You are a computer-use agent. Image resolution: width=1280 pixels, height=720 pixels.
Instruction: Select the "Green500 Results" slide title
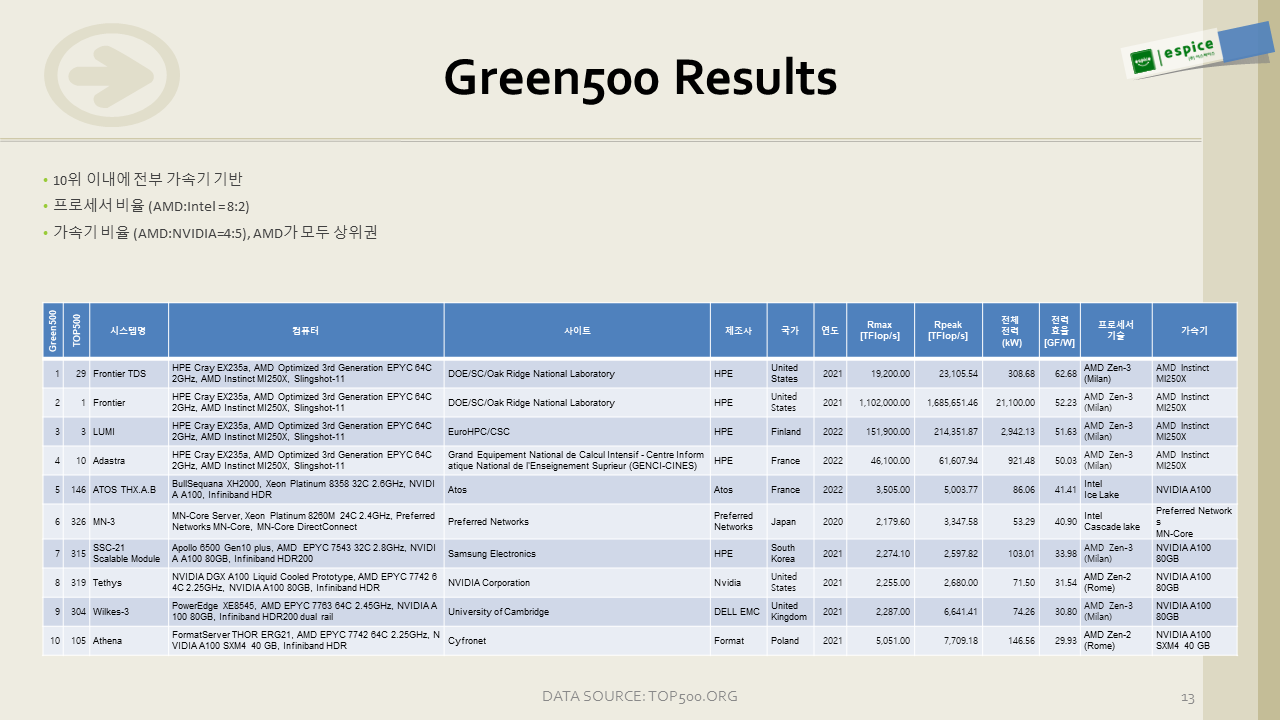pyautogui.click(x=640, y=77)
